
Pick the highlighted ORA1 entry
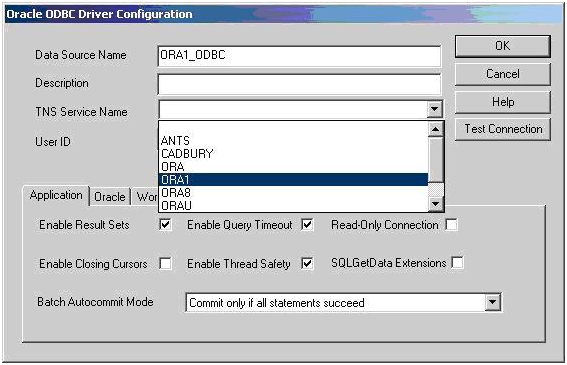(x=293, y=180)
